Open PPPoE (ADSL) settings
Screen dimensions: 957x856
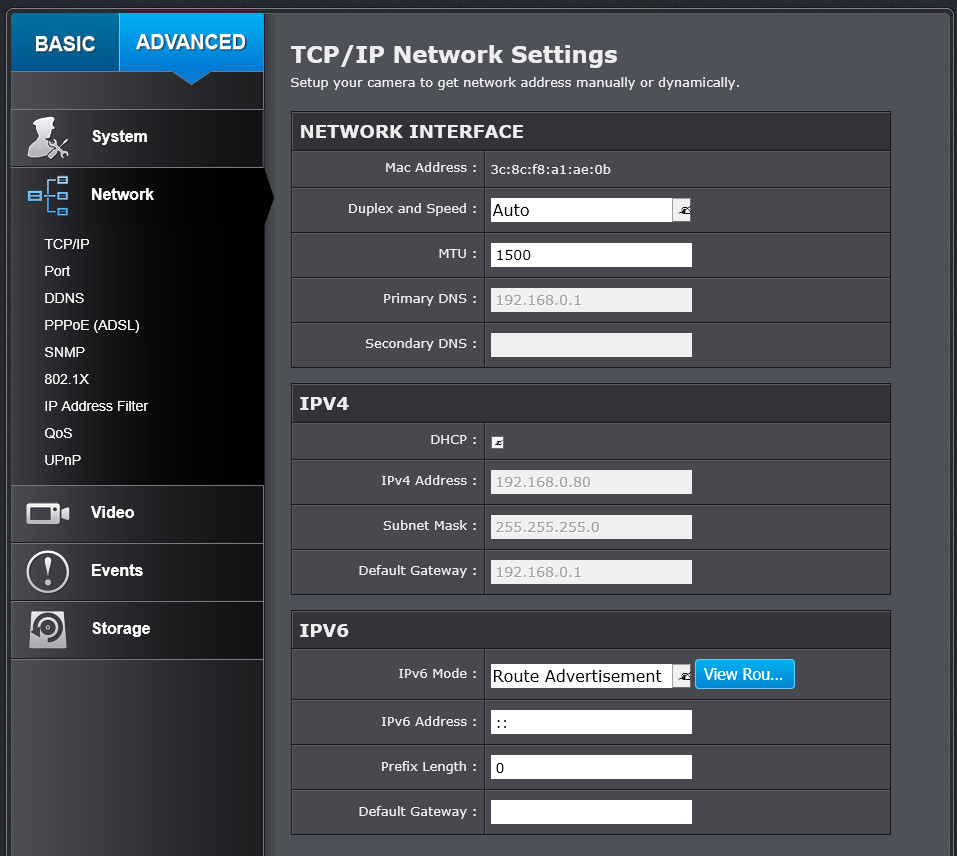click(92, 325)
